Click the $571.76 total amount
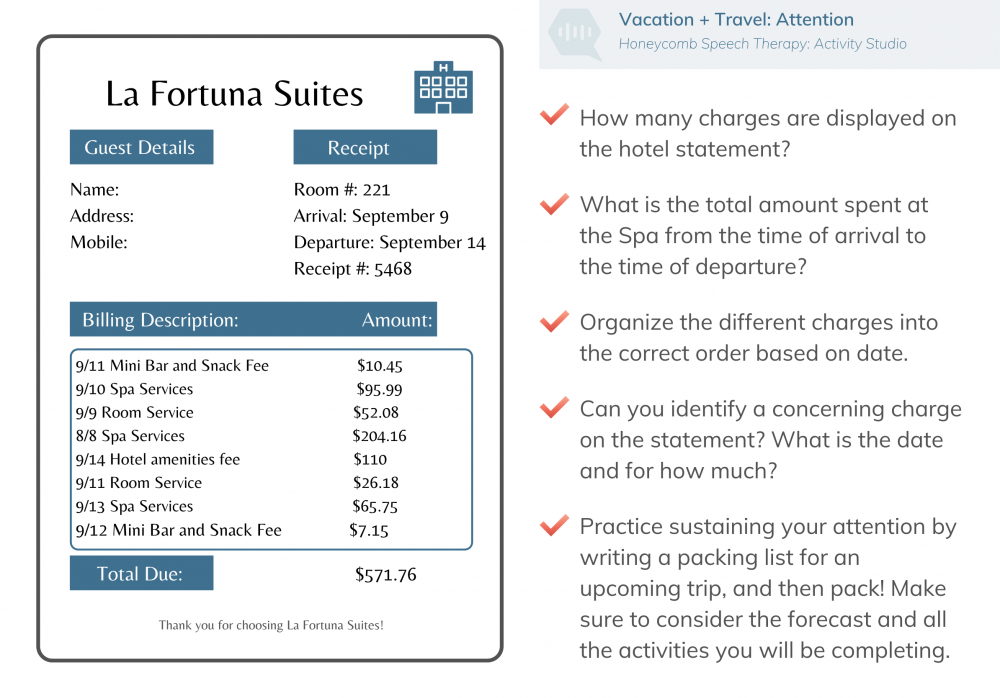 point(385,574)
